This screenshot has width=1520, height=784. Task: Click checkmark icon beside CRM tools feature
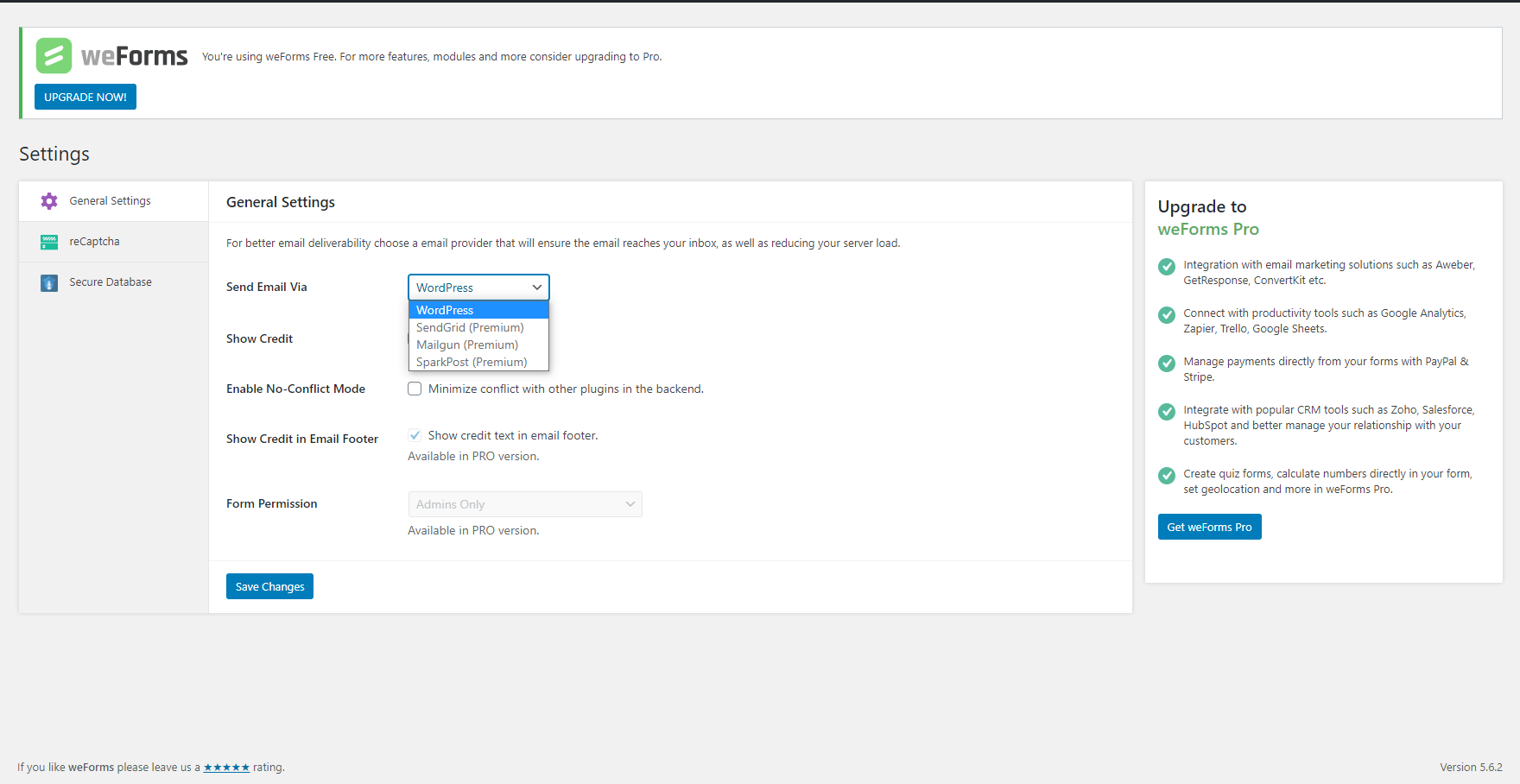click(x=1167, y=412)
